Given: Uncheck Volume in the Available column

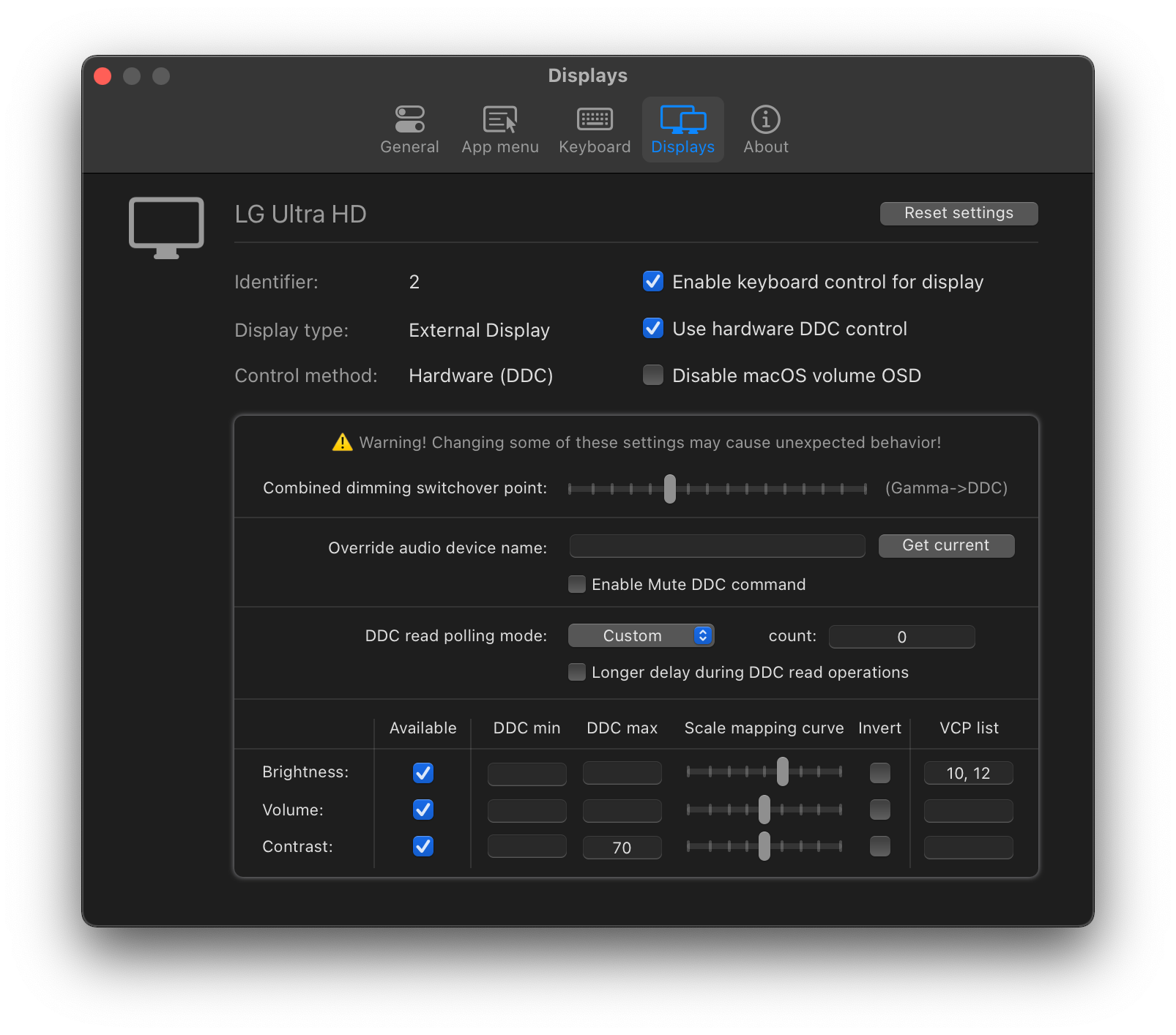Looking at the screenshot, I should tap(423, 810).
